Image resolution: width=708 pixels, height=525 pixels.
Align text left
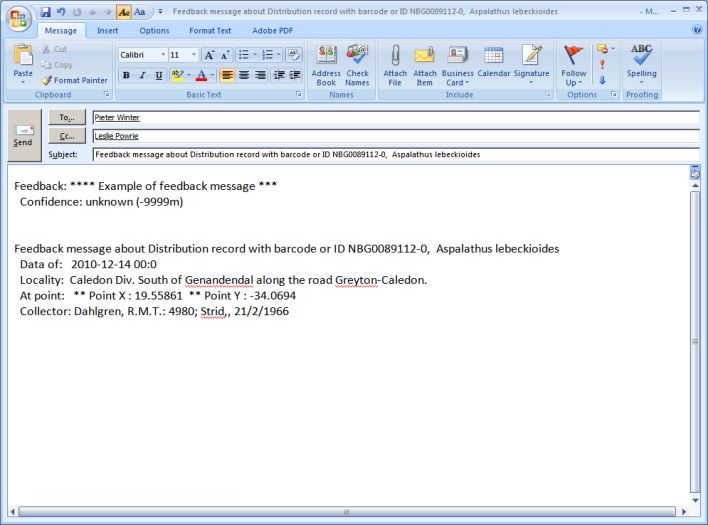[228, 75]
